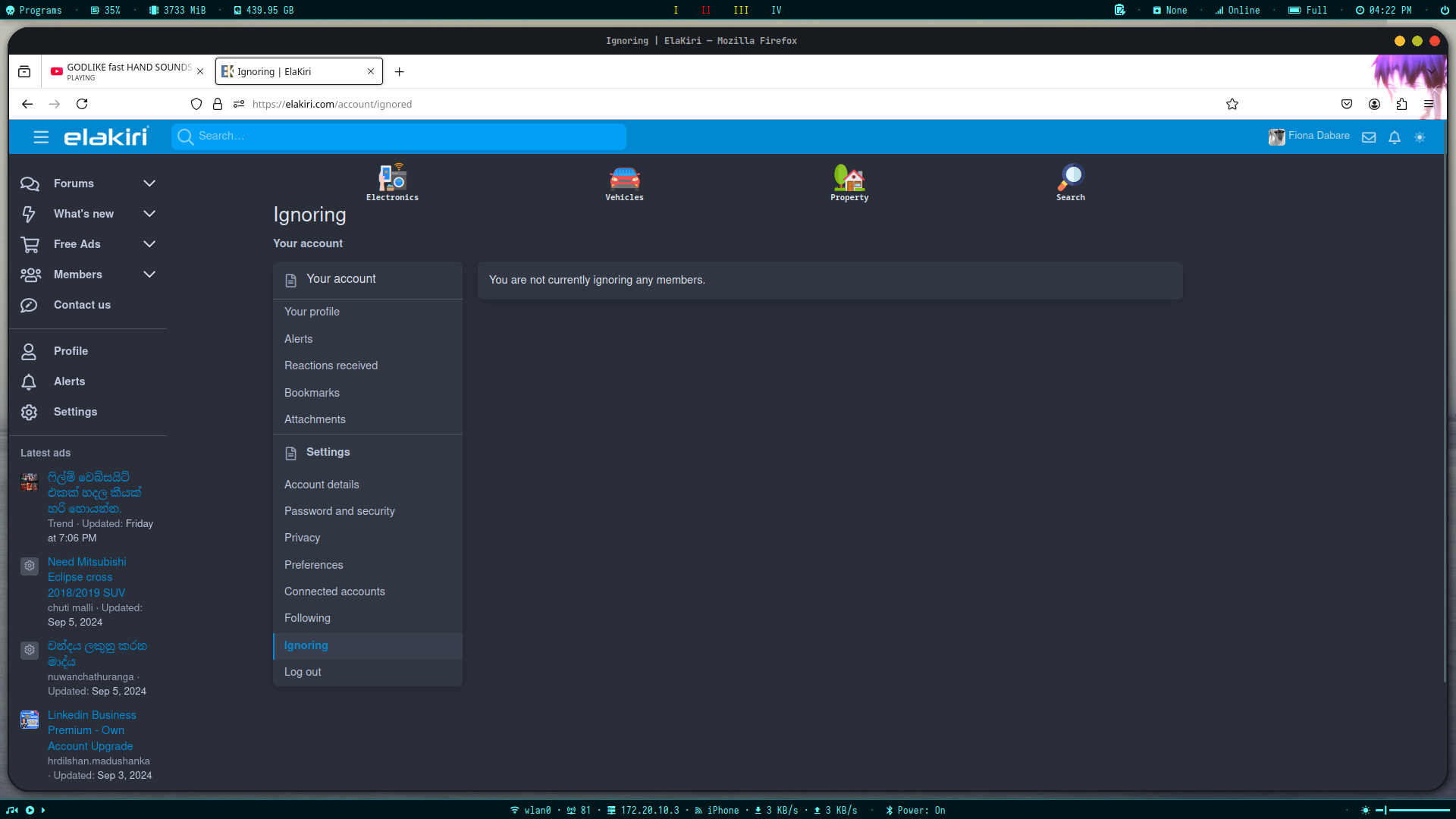Open the Forums link in sidebar
Image resolution: width=1456 pixels, height=819 pixels.
pyautogui.click(x=74, y=184)
